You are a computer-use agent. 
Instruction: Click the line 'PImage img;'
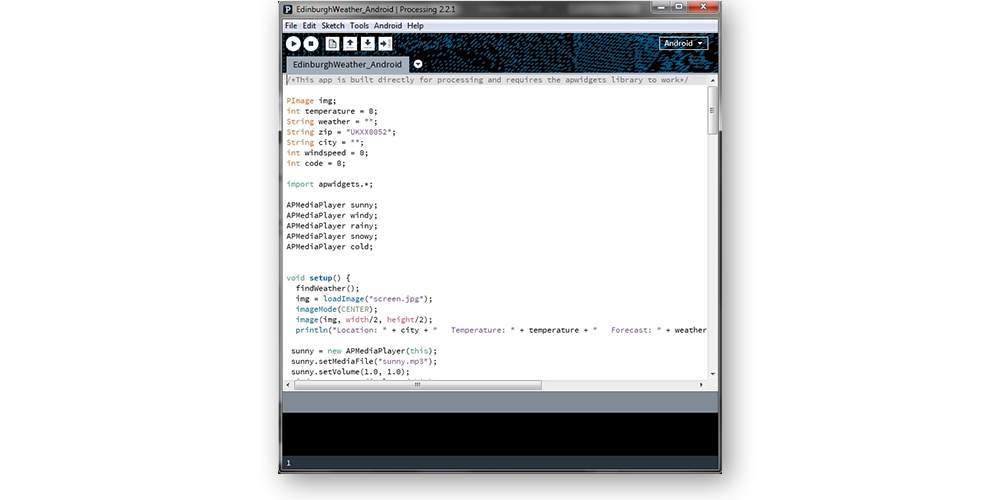311,101
